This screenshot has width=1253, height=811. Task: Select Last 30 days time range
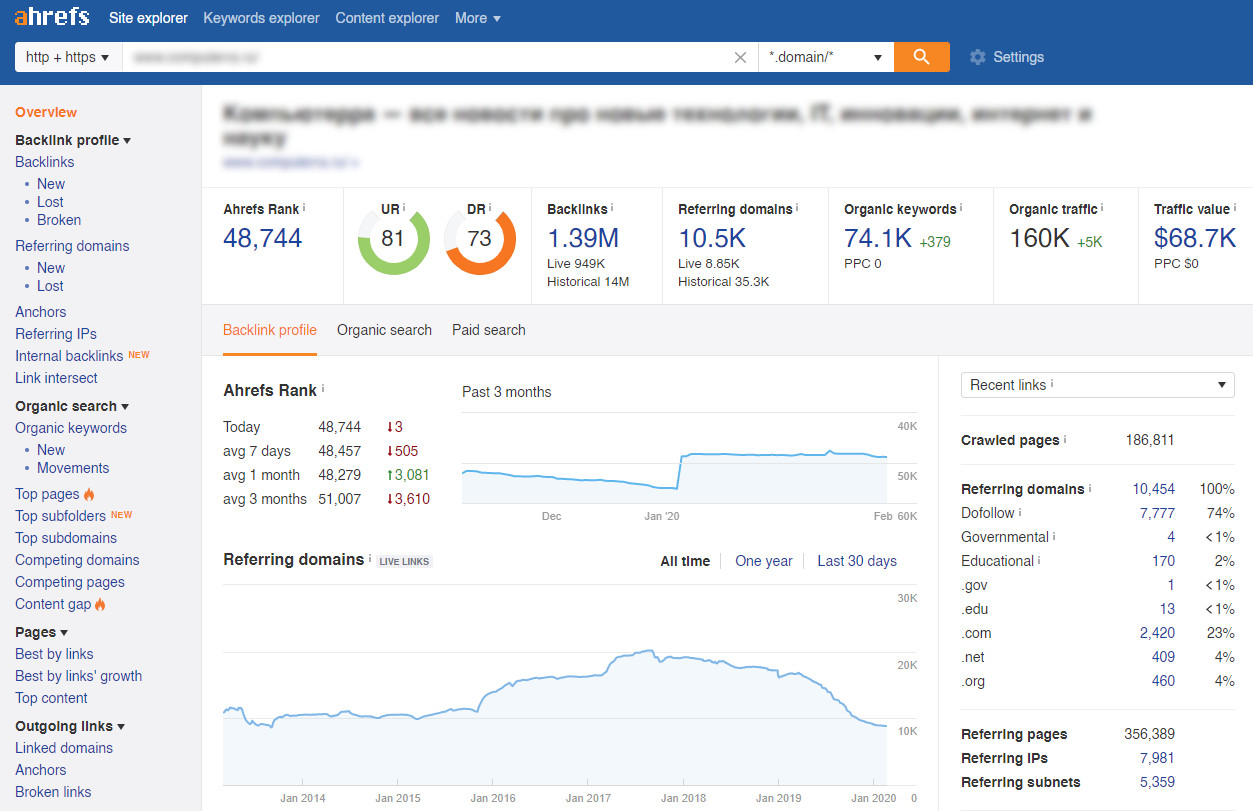856,561
